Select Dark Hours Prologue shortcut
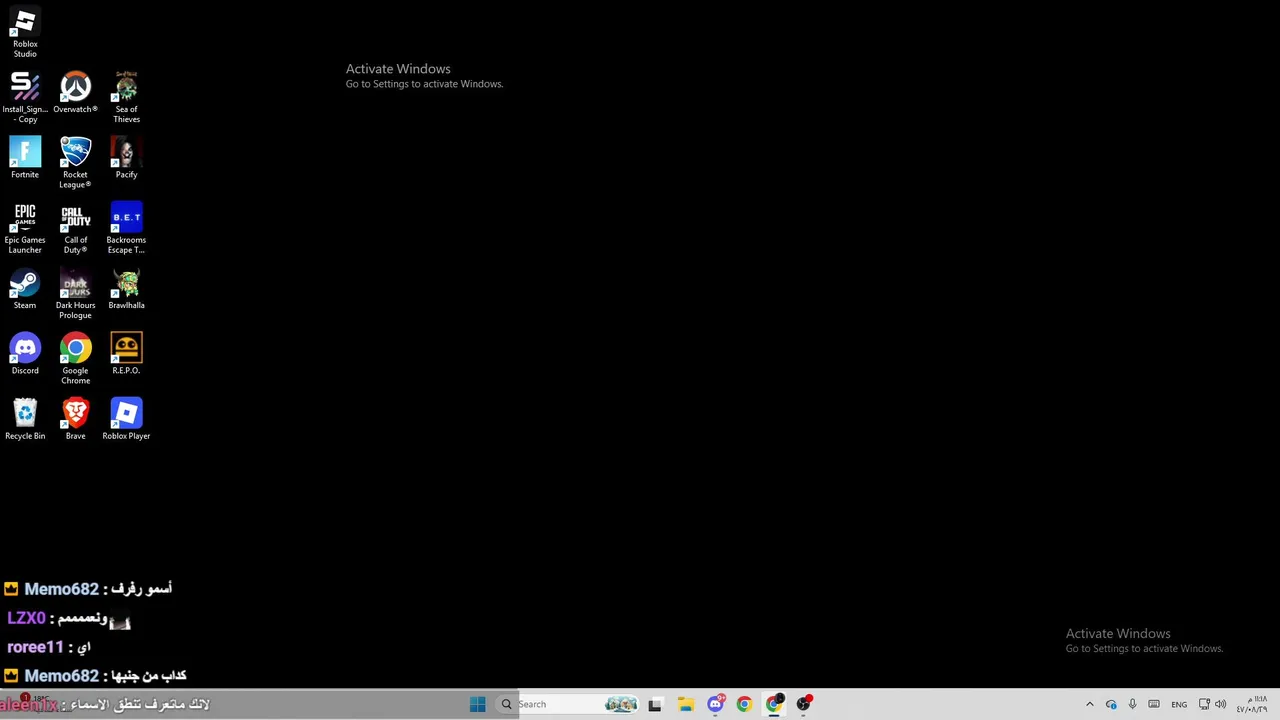This screenshot has width=1280, height=720. [x=75, y=293]
